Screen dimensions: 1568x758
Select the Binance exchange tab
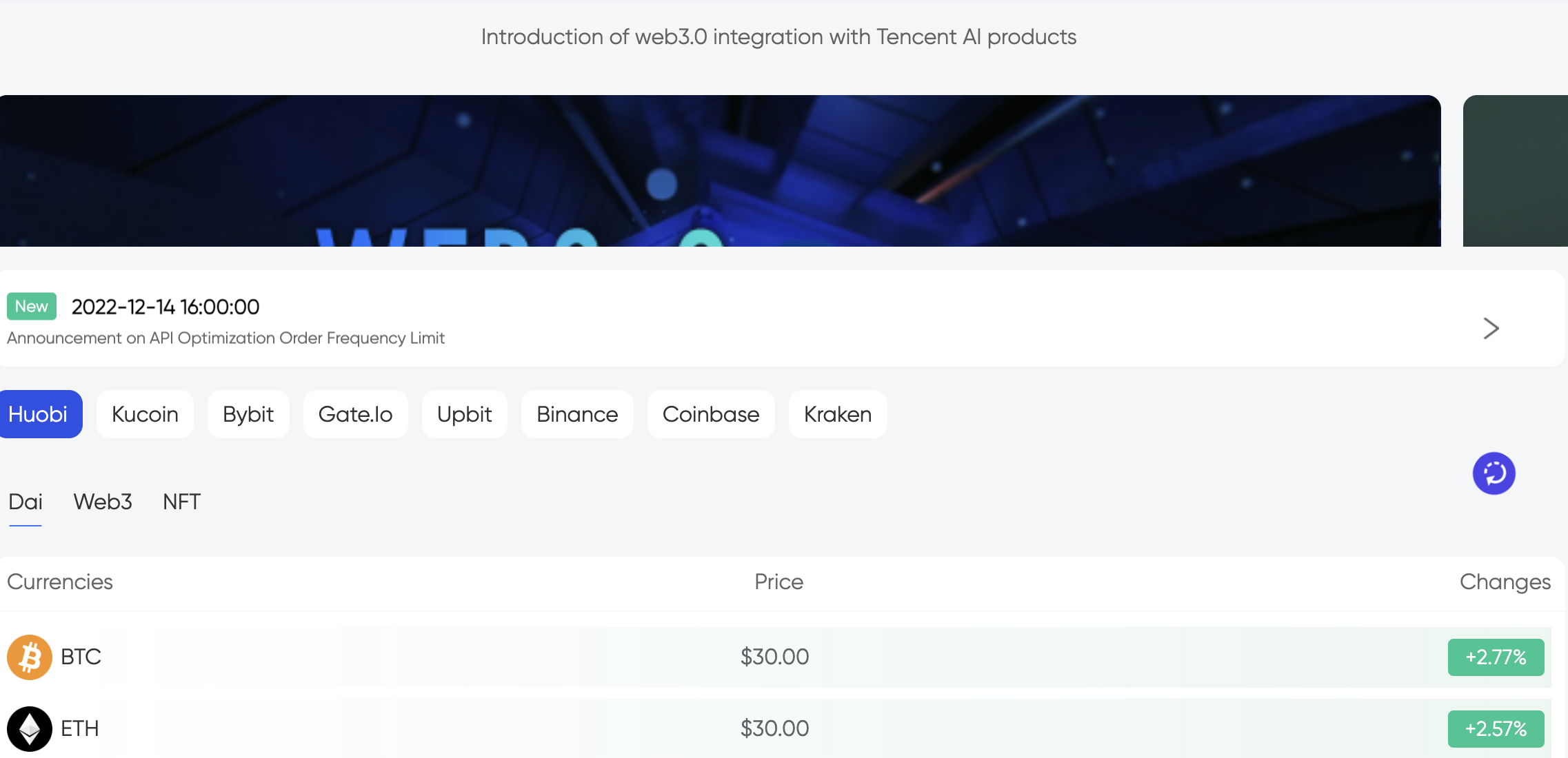pos(577,414)
